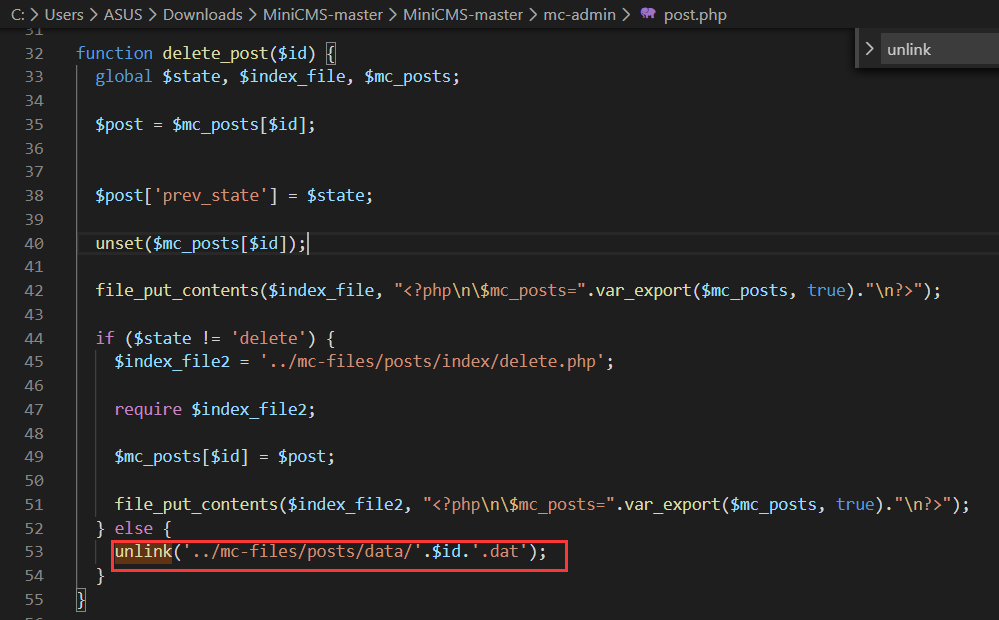
Task: Click line number 32 in the gutter
Action: (34, 54)
